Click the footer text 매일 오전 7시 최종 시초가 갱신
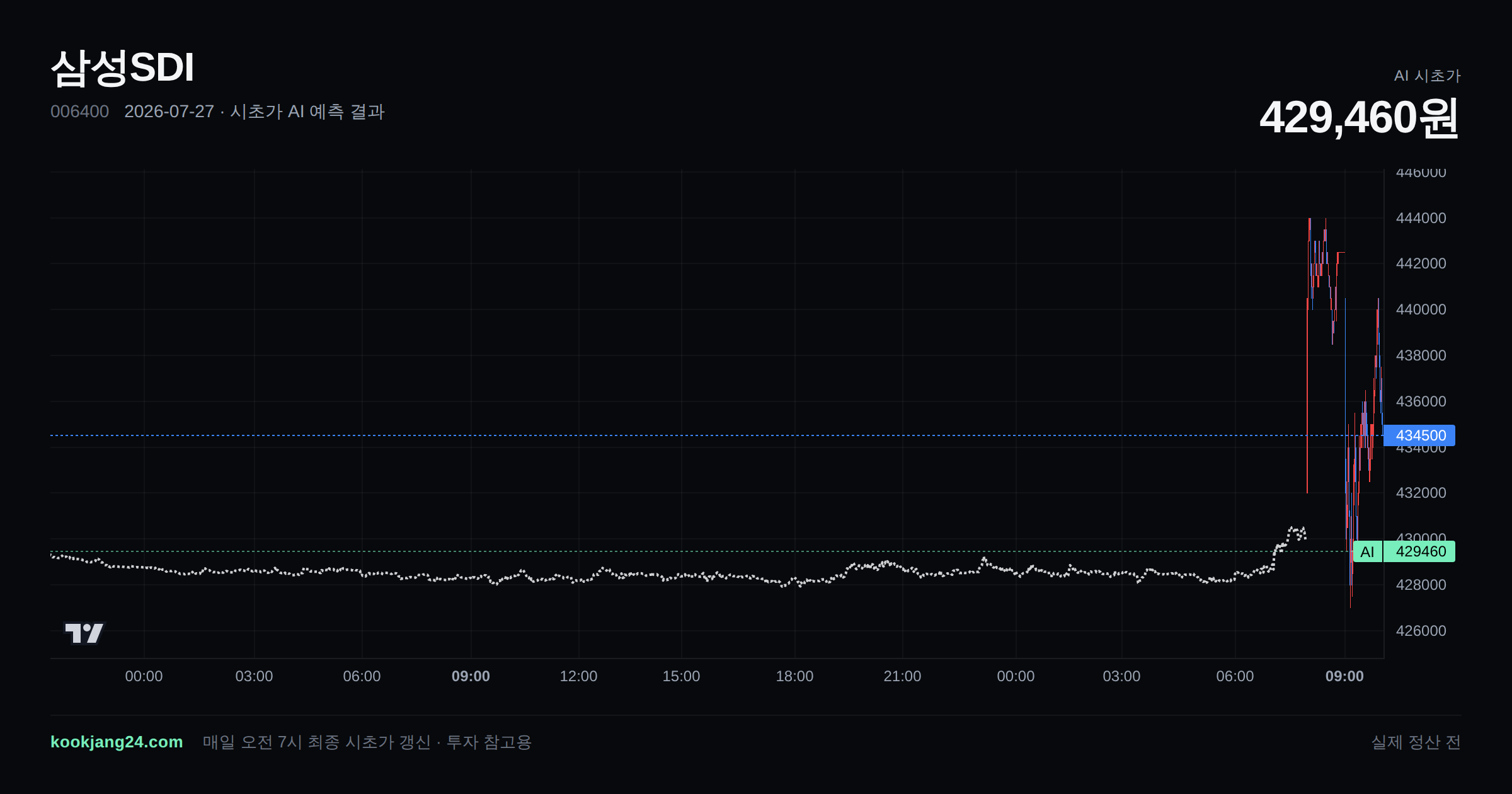This screenshot has width=1512, height=794. click(x=317, y=742)
